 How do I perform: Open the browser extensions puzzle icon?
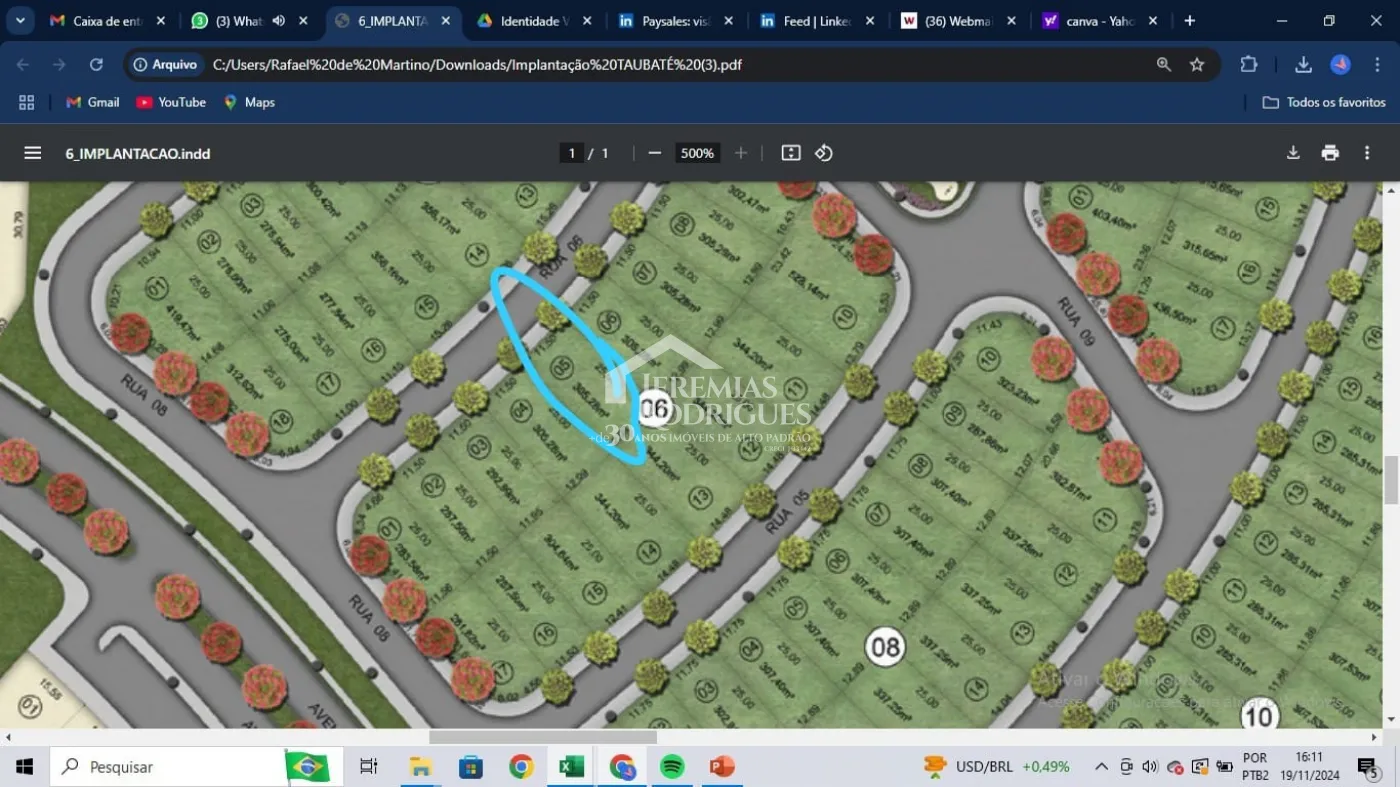[x=1249, y=65]
